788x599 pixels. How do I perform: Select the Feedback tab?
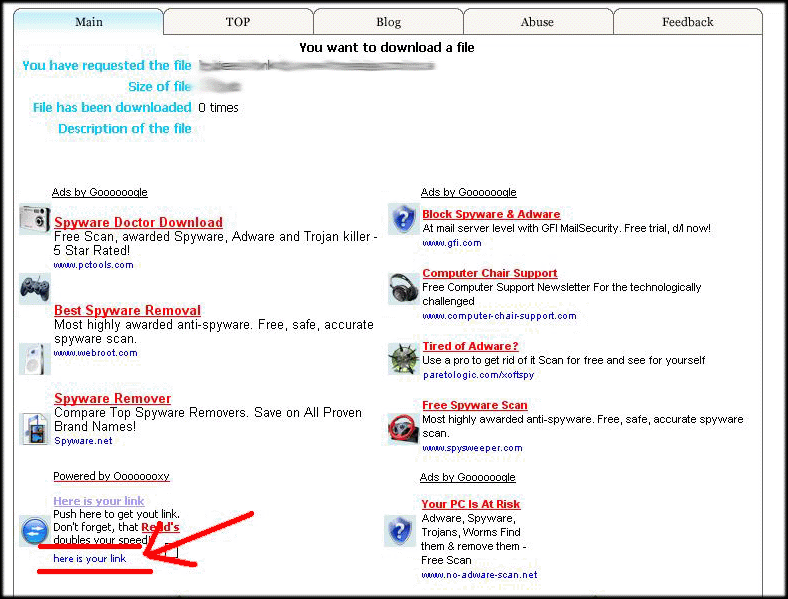point(687,22)
